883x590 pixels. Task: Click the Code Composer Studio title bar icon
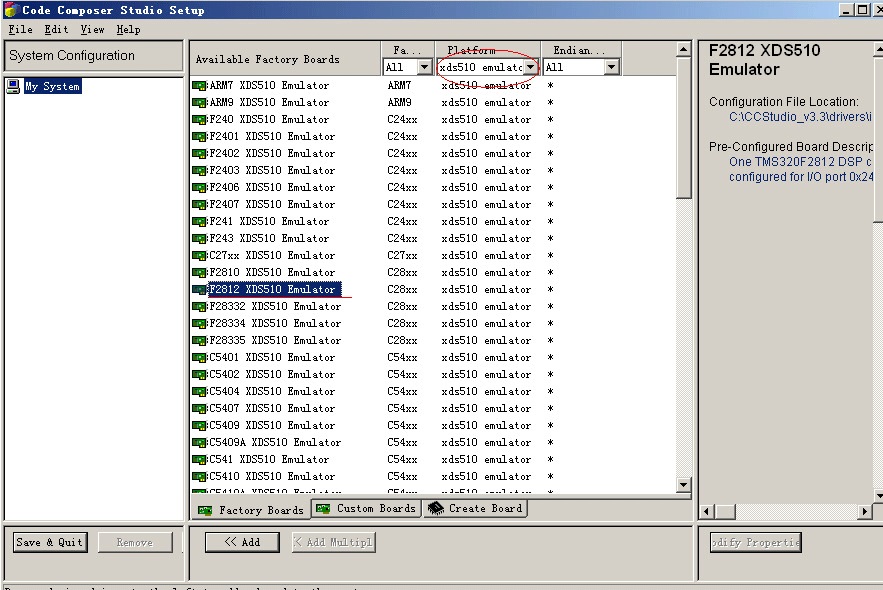coord(11,10)
